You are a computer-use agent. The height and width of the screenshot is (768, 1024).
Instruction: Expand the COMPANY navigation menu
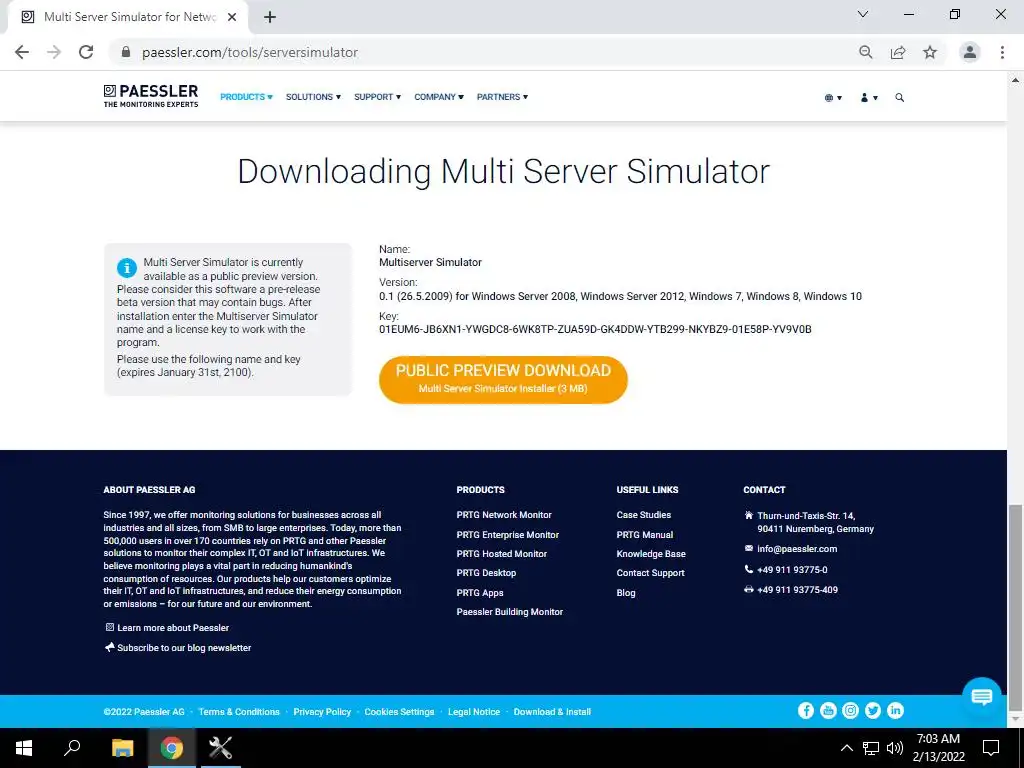point(439,97)
